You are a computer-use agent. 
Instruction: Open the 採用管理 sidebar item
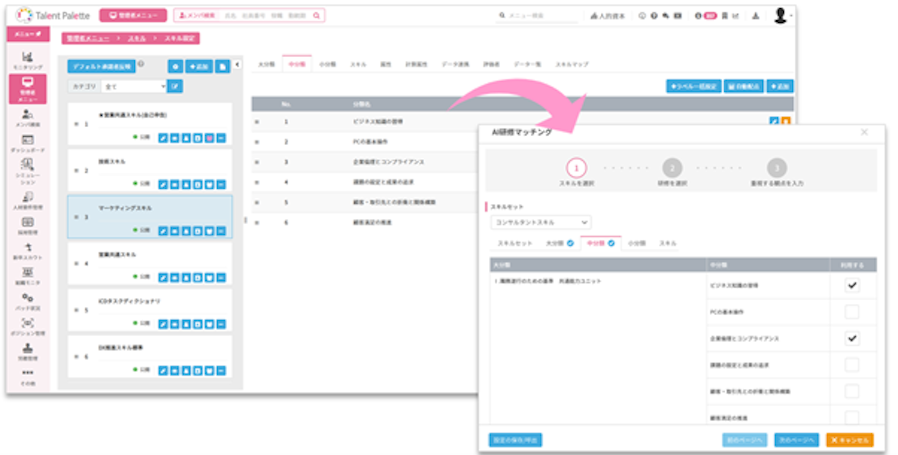[27, 225]
